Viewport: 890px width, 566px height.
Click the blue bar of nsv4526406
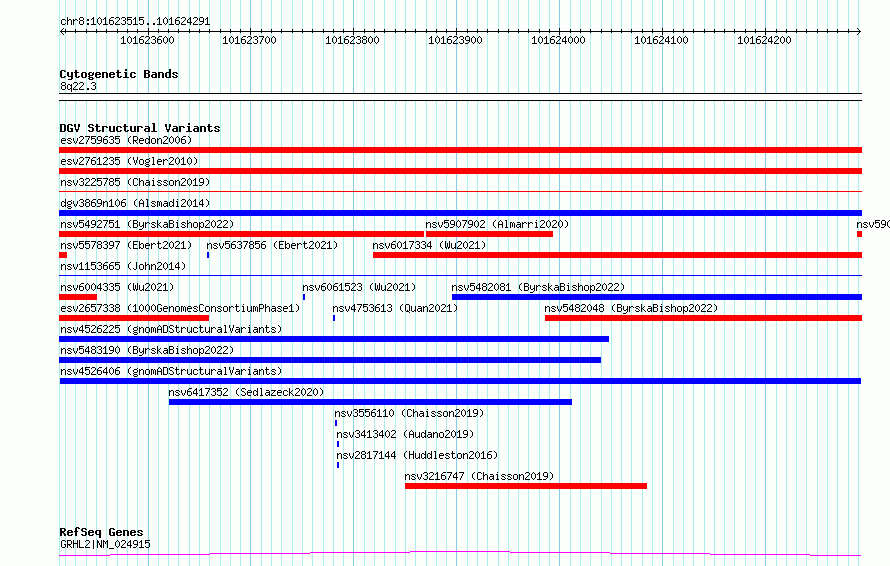tap(460, 381)
